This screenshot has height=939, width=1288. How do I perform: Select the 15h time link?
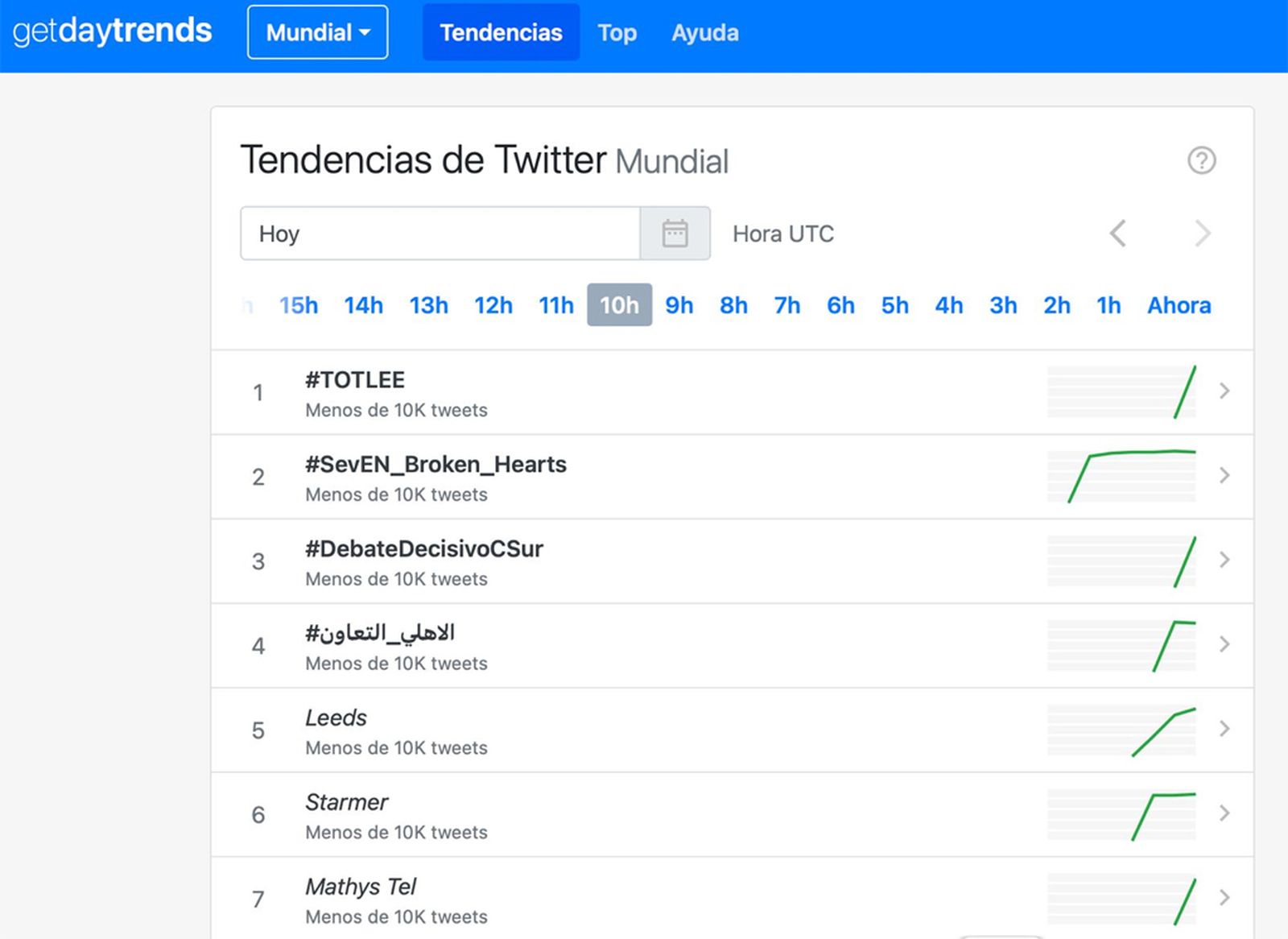(x=299, y=305)
